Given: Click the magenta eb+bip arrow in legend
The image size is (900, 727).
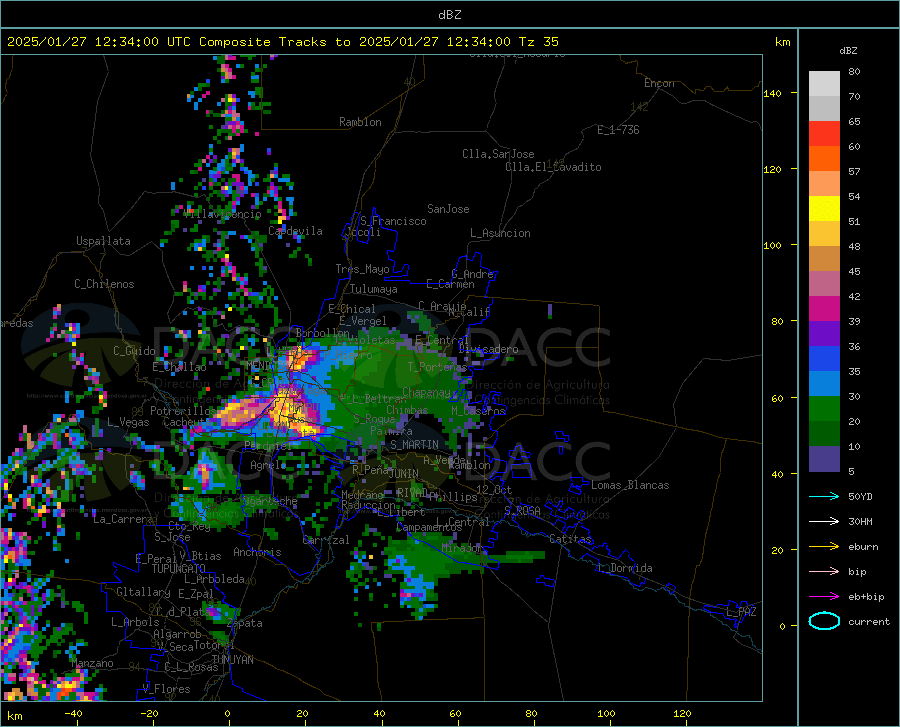Looking at the screenshot, I should click(824, 597).
